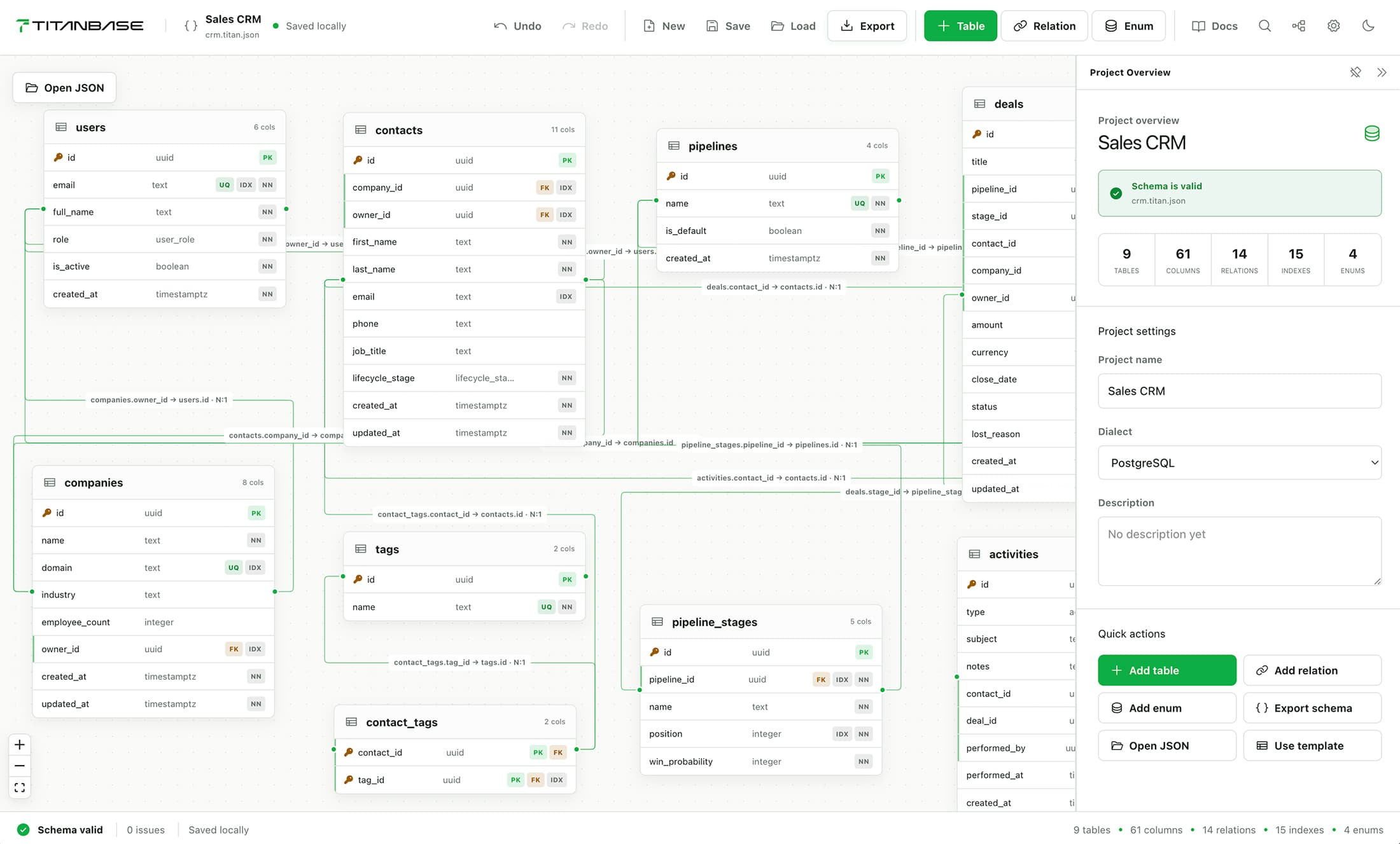This screenshot has height=844, width=1400.
Task: Zoom out on the canvas
Action: 20,766
